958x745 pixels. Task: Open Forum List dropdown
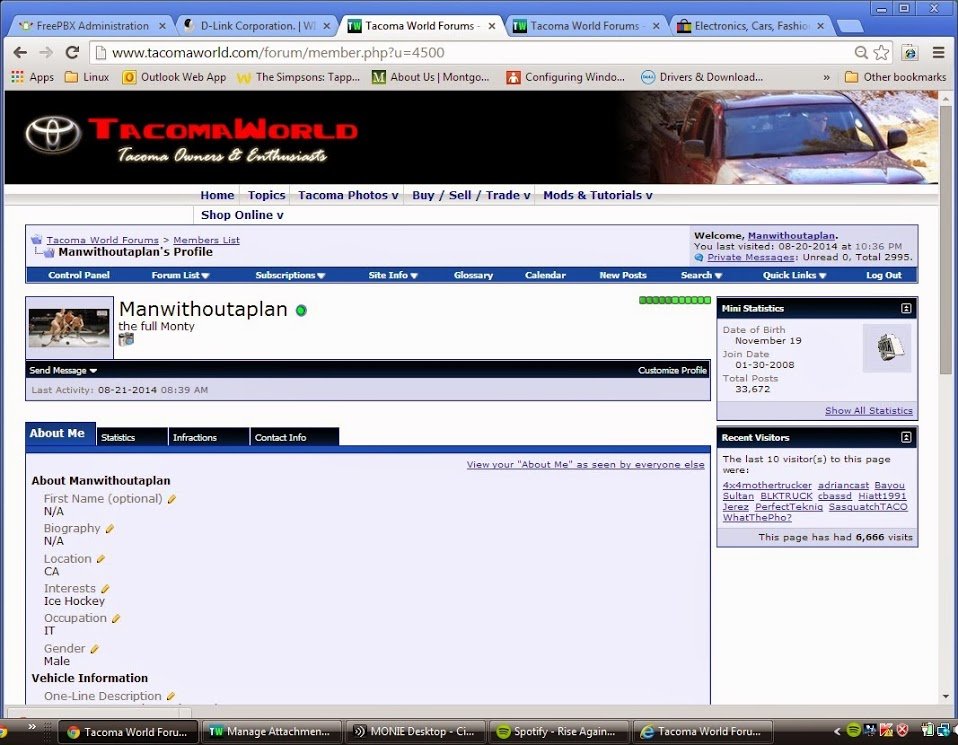click(180, 276)
